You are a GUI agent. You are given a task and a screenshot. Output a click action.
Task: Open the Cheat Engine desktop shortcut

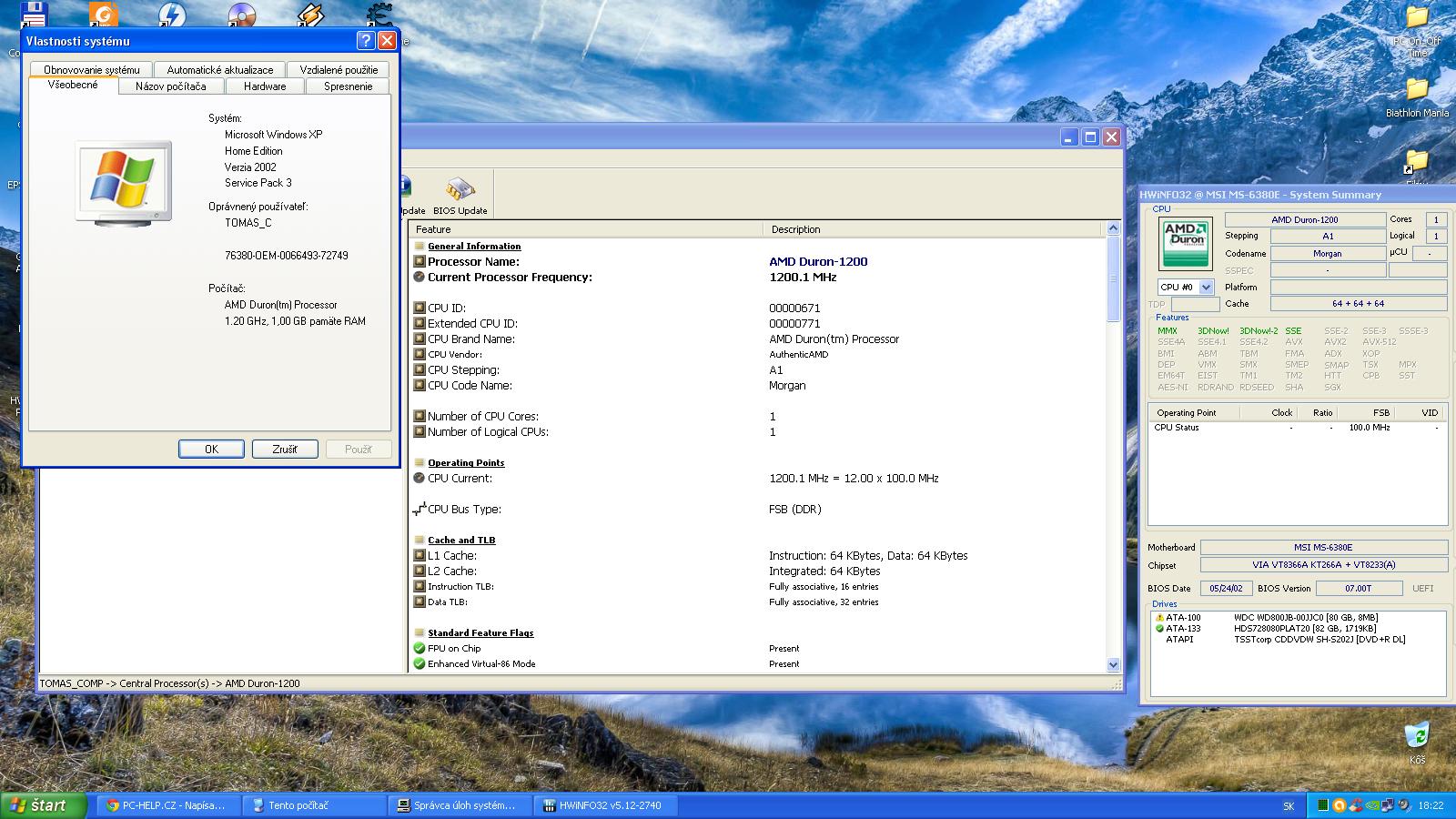pyautogui.click(x=379, y=15)
